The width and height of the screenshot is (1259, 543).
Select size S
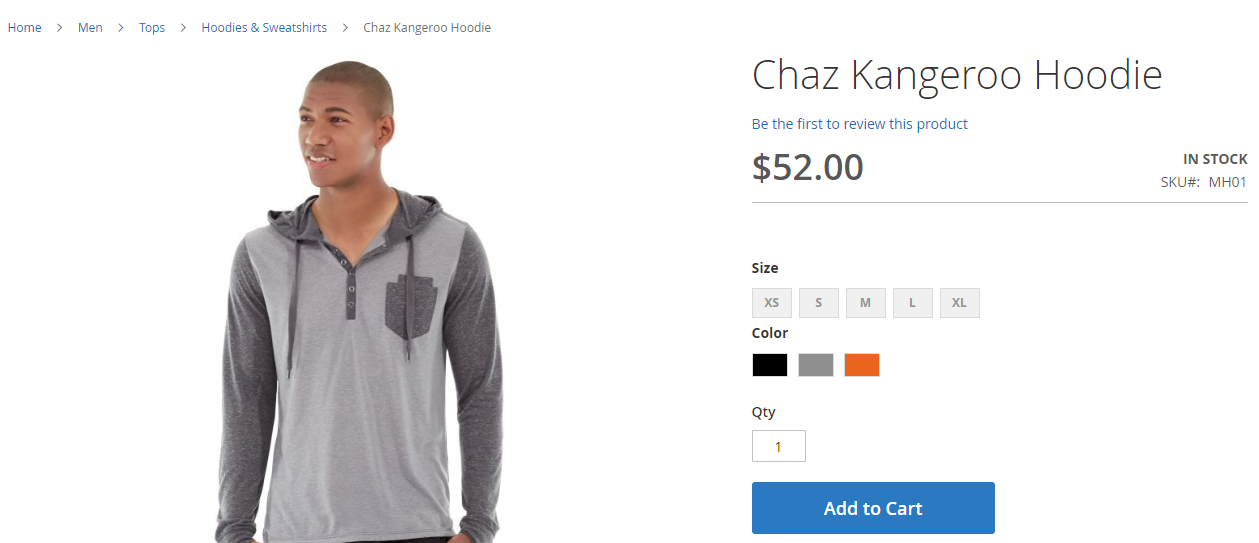(819, 303)
